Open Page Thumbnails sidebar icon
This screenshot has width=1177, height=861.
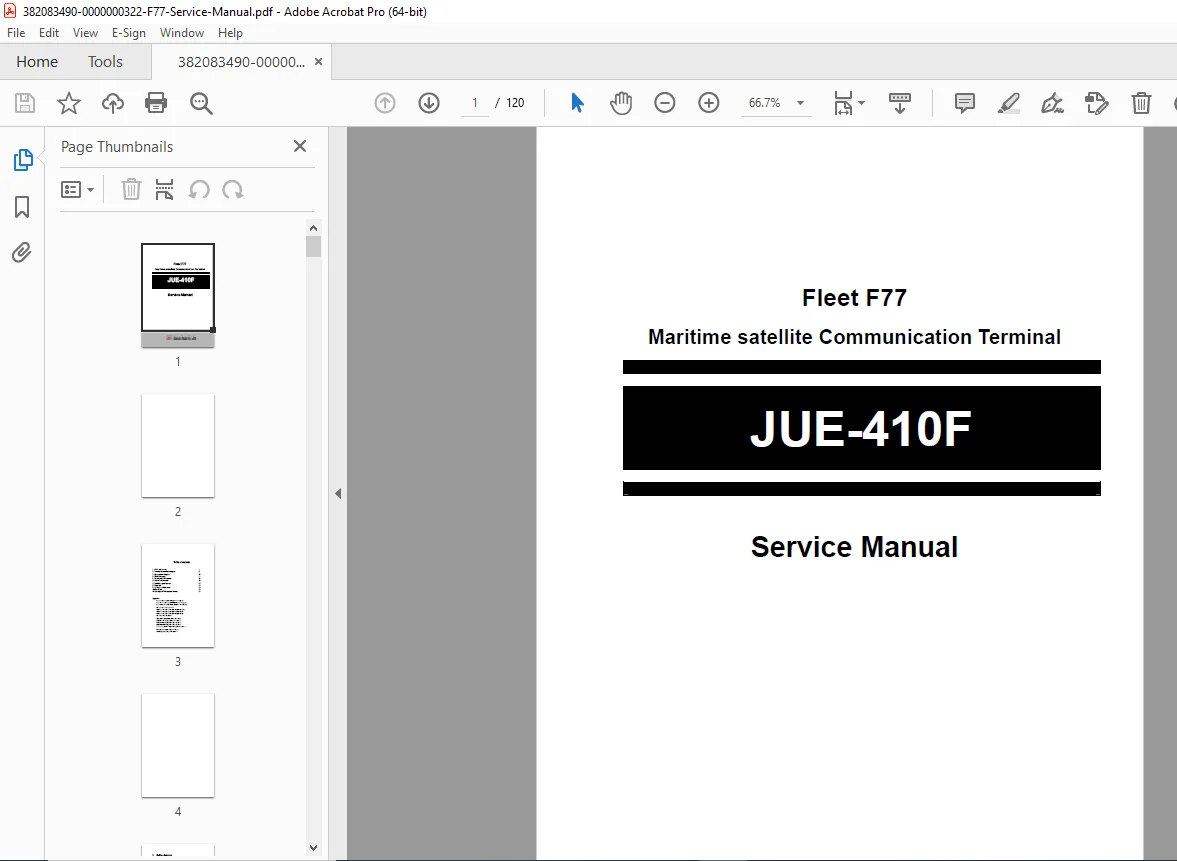[x=23, y=160]
